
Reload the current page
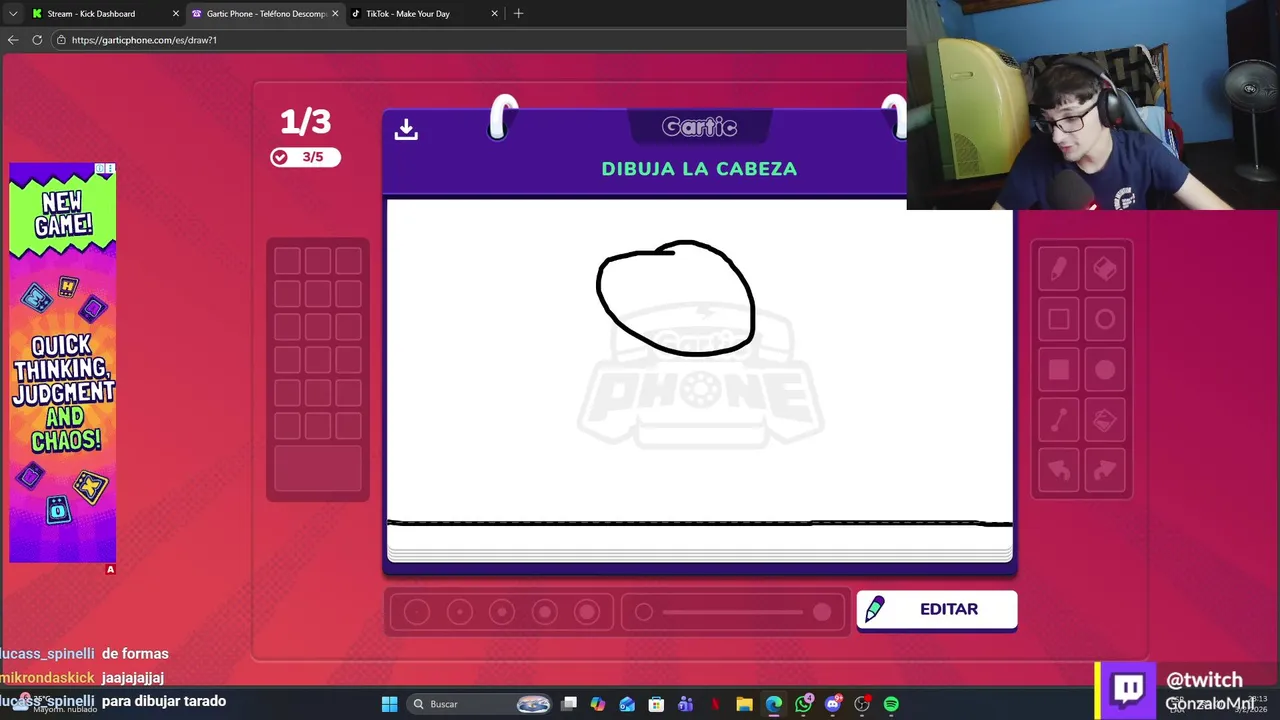pyautogui.click(x=37, y=40)
